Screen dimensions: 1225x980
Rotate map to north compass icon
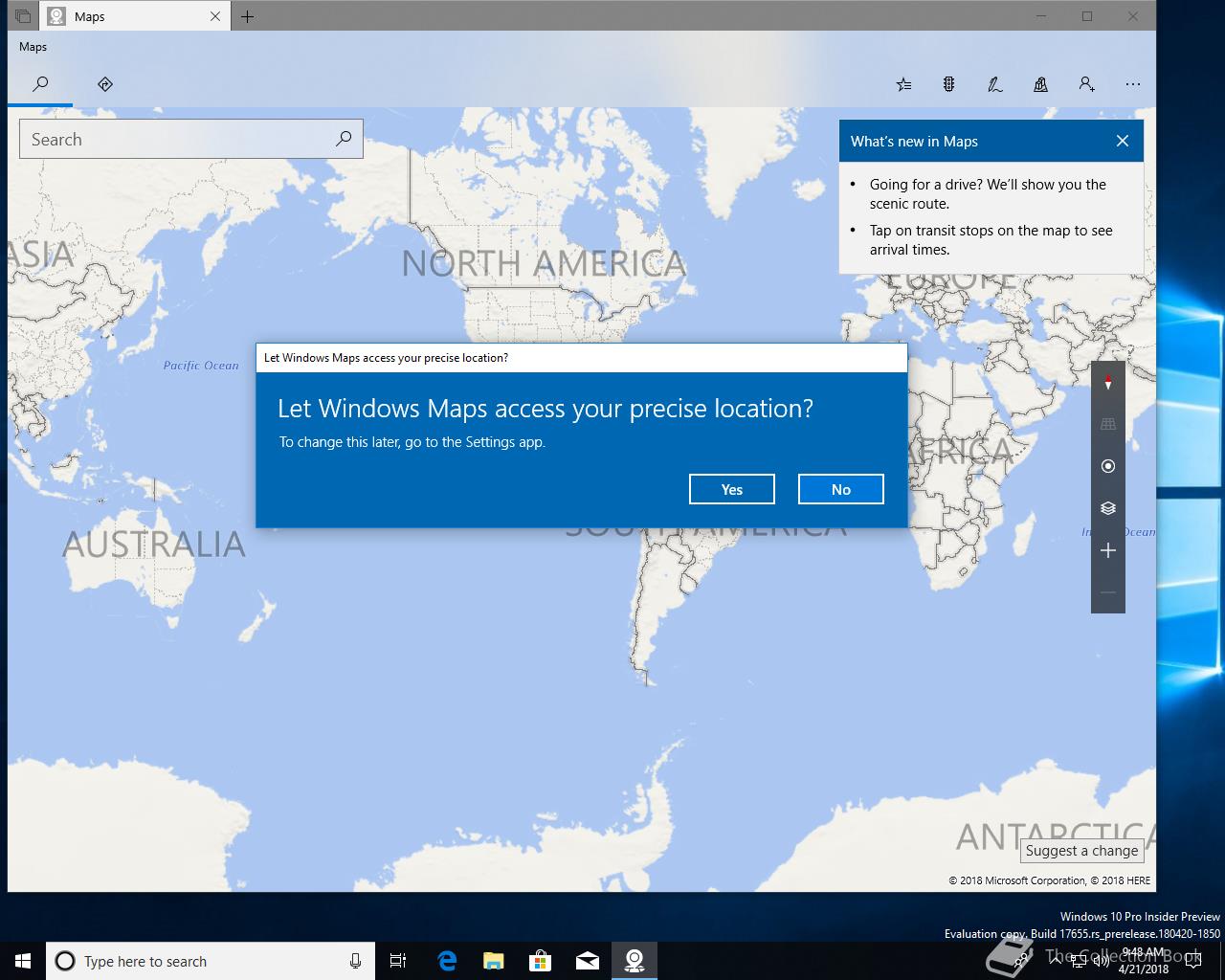pyautogui.click(x=1108, y=383)
